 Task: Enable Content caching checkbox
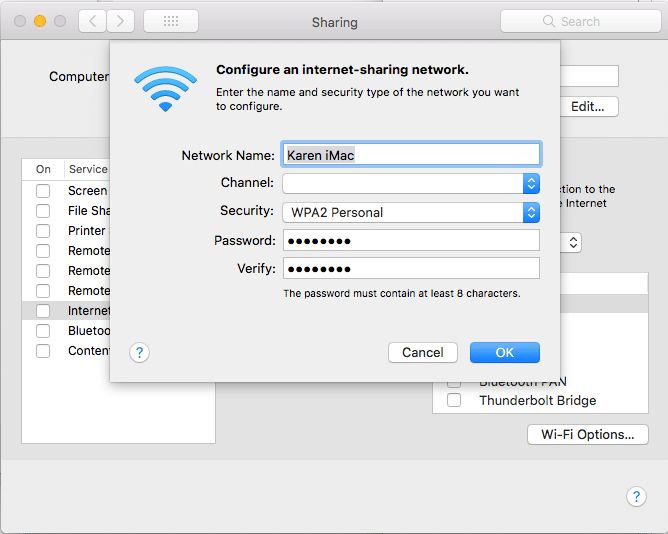[x=43, y=351]
